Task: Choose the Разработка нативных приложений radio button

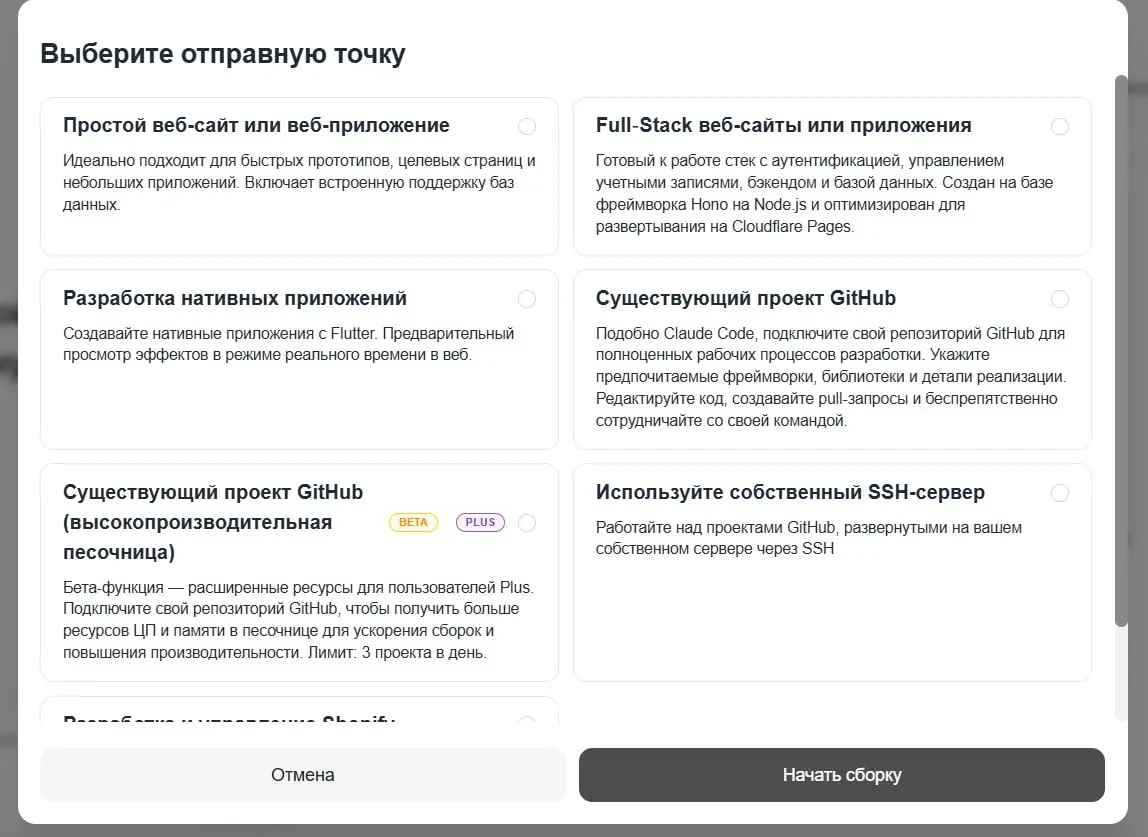Action: coord(527,298)
